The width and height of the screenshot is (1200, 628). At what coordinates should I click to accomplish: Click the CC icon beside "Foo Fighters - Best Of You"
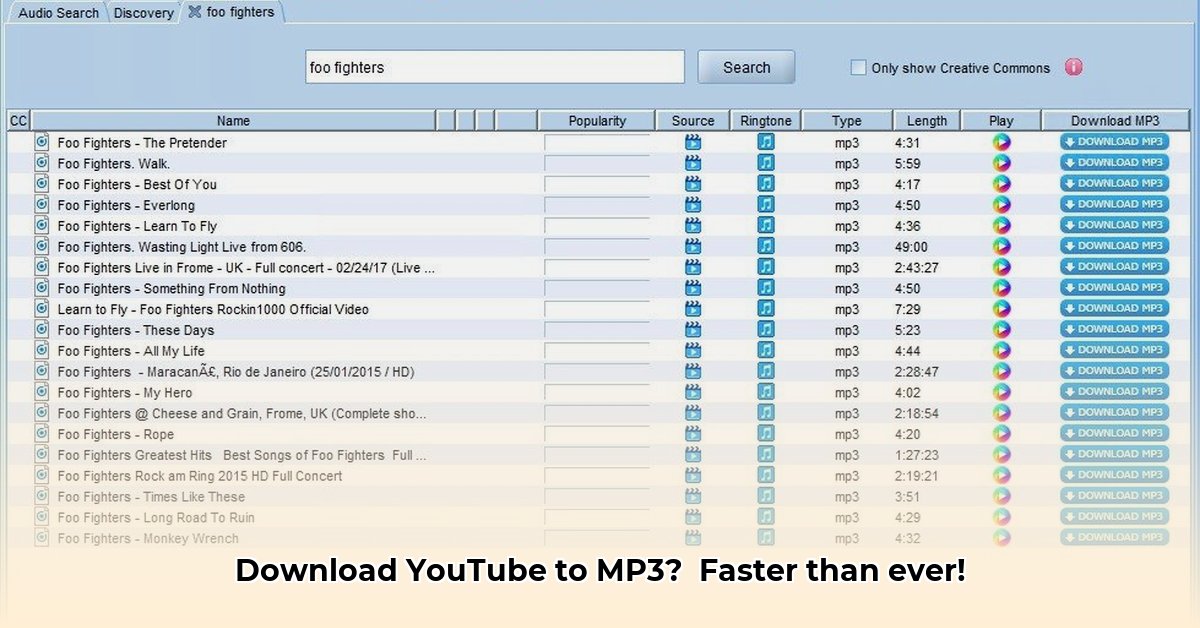tap(40, 184)
